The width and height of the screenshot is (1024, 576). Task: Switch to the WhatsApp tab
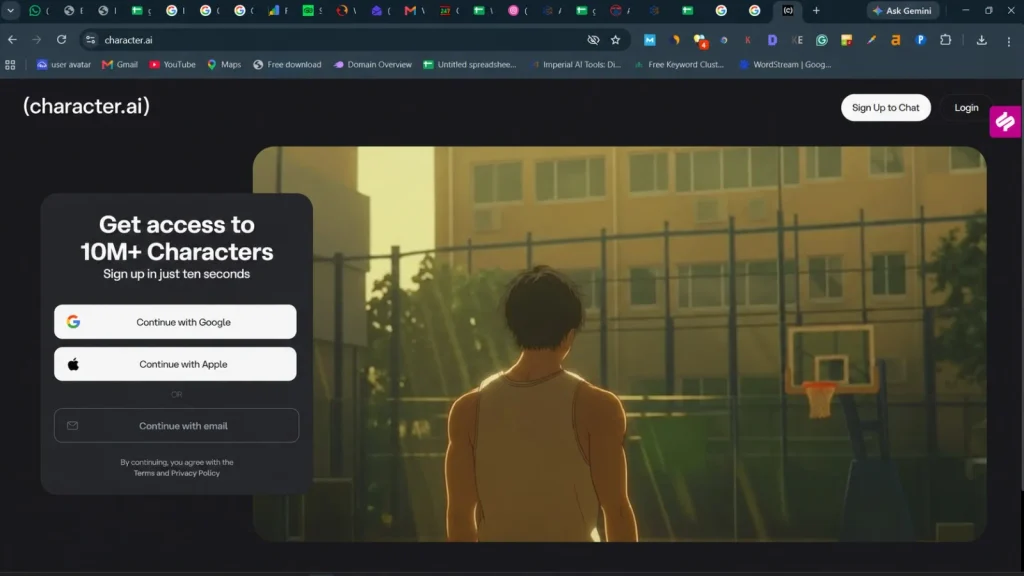35,10
